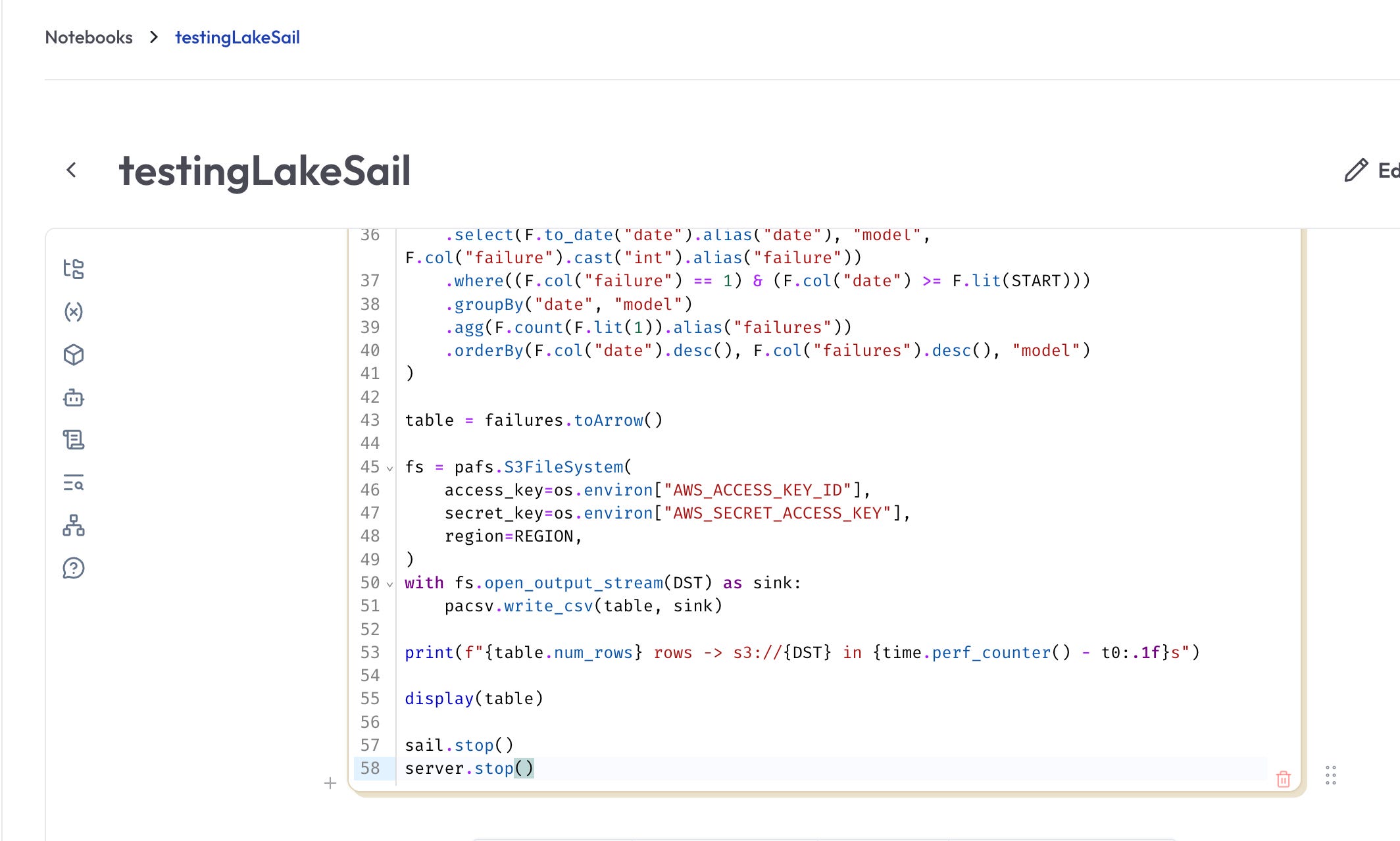Delete the cell with trash icon

pyautogui.click(x=1283, y=779)
